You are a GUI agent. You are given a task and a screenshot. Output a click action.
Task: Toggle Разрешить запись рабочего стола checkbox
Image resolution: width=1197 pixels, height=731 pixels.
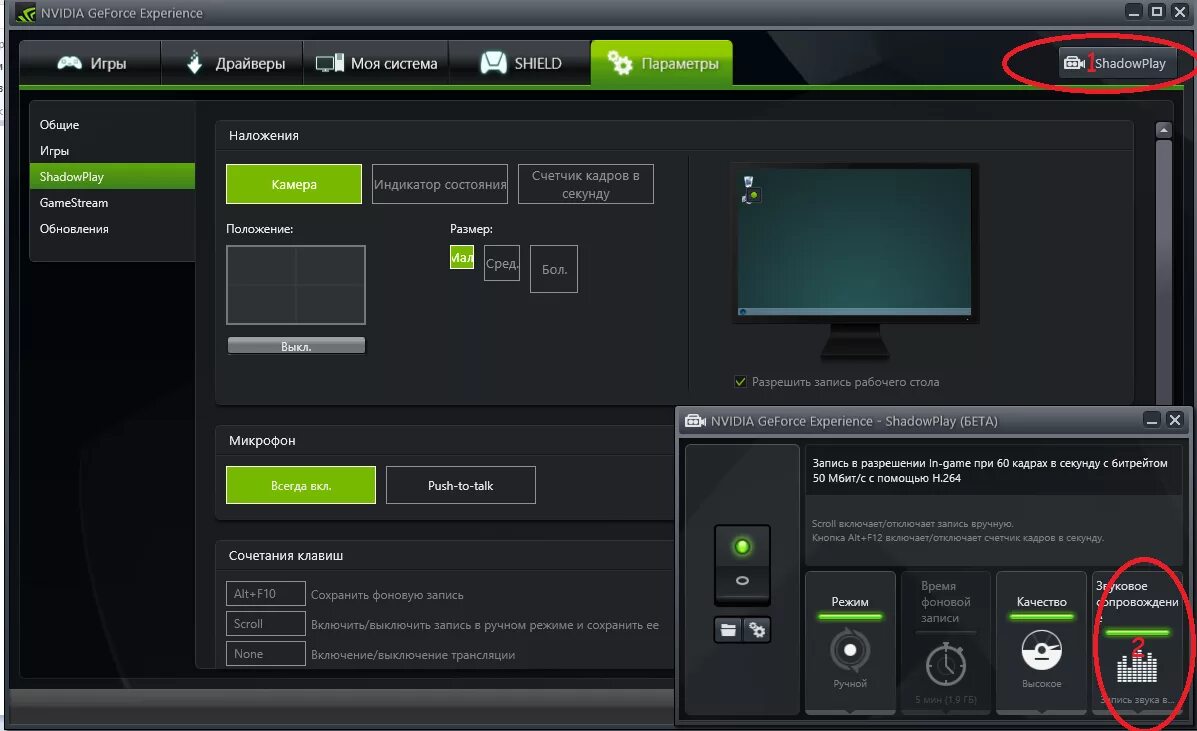pos(740,382)
